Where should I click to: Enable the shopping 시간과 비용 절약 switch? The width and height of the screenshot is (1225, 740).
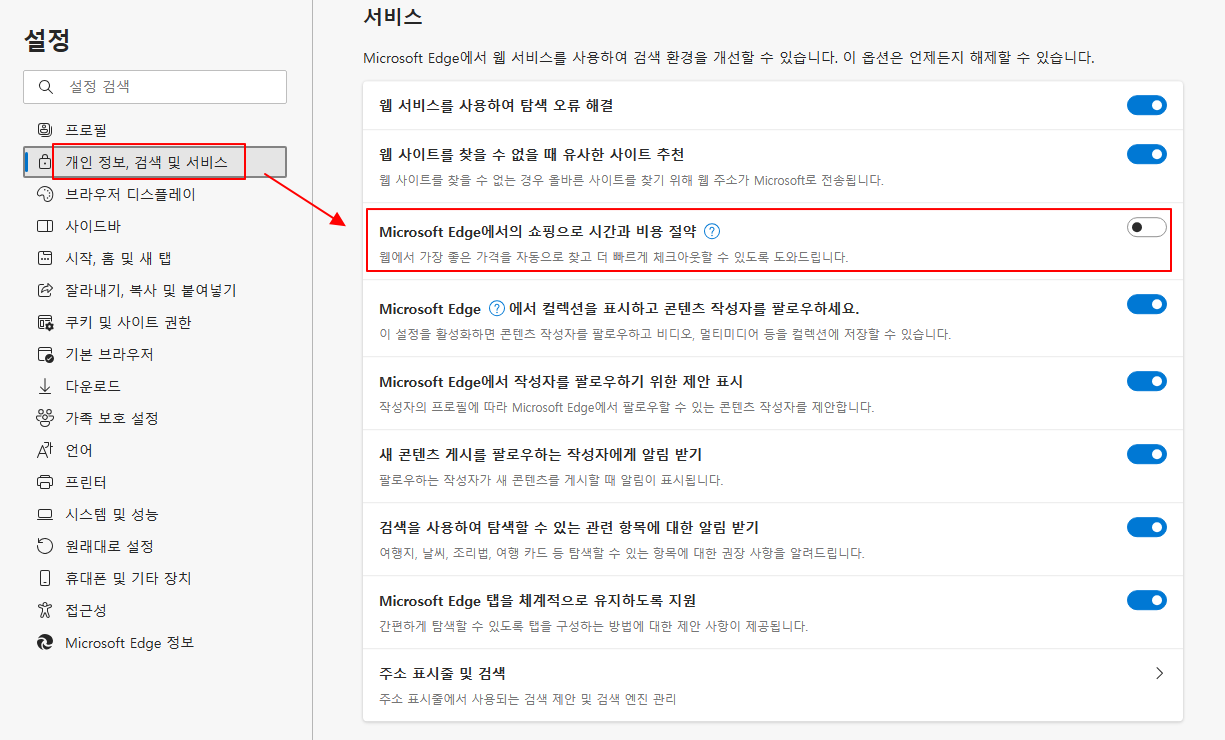tap(1146, 227)
